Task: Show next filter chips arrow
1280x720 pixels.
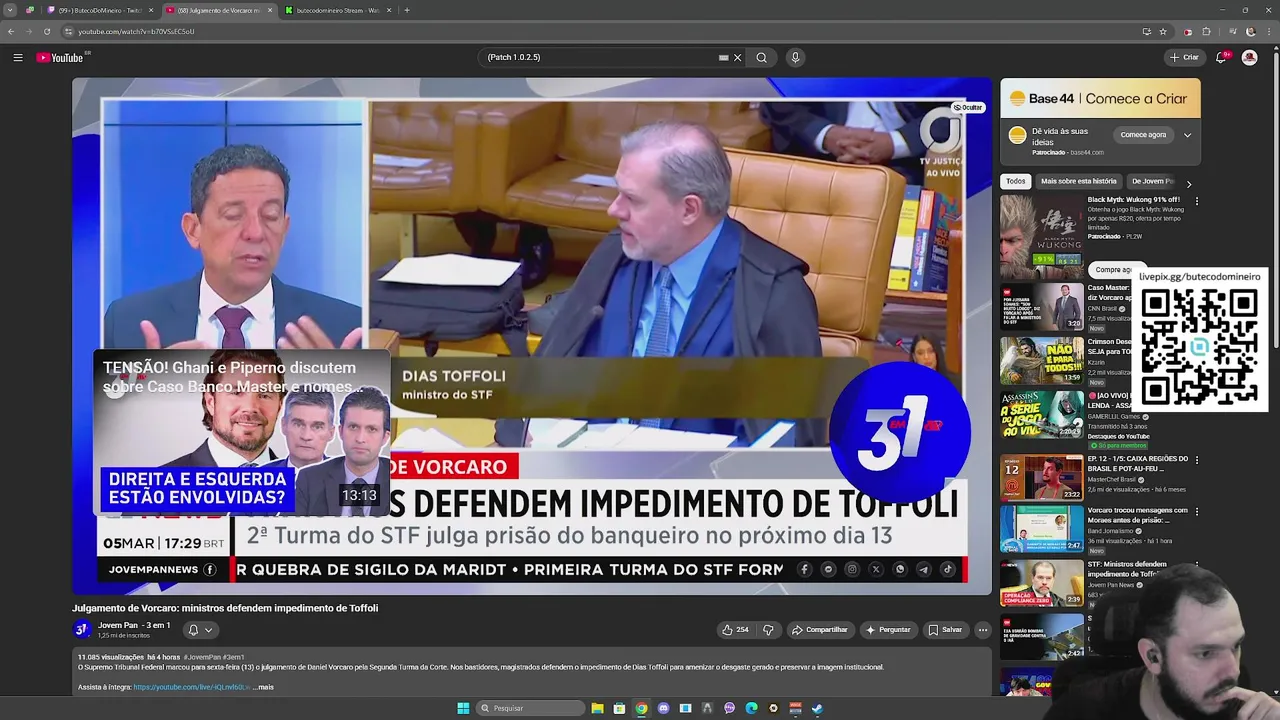Action: click(1188, 184)
